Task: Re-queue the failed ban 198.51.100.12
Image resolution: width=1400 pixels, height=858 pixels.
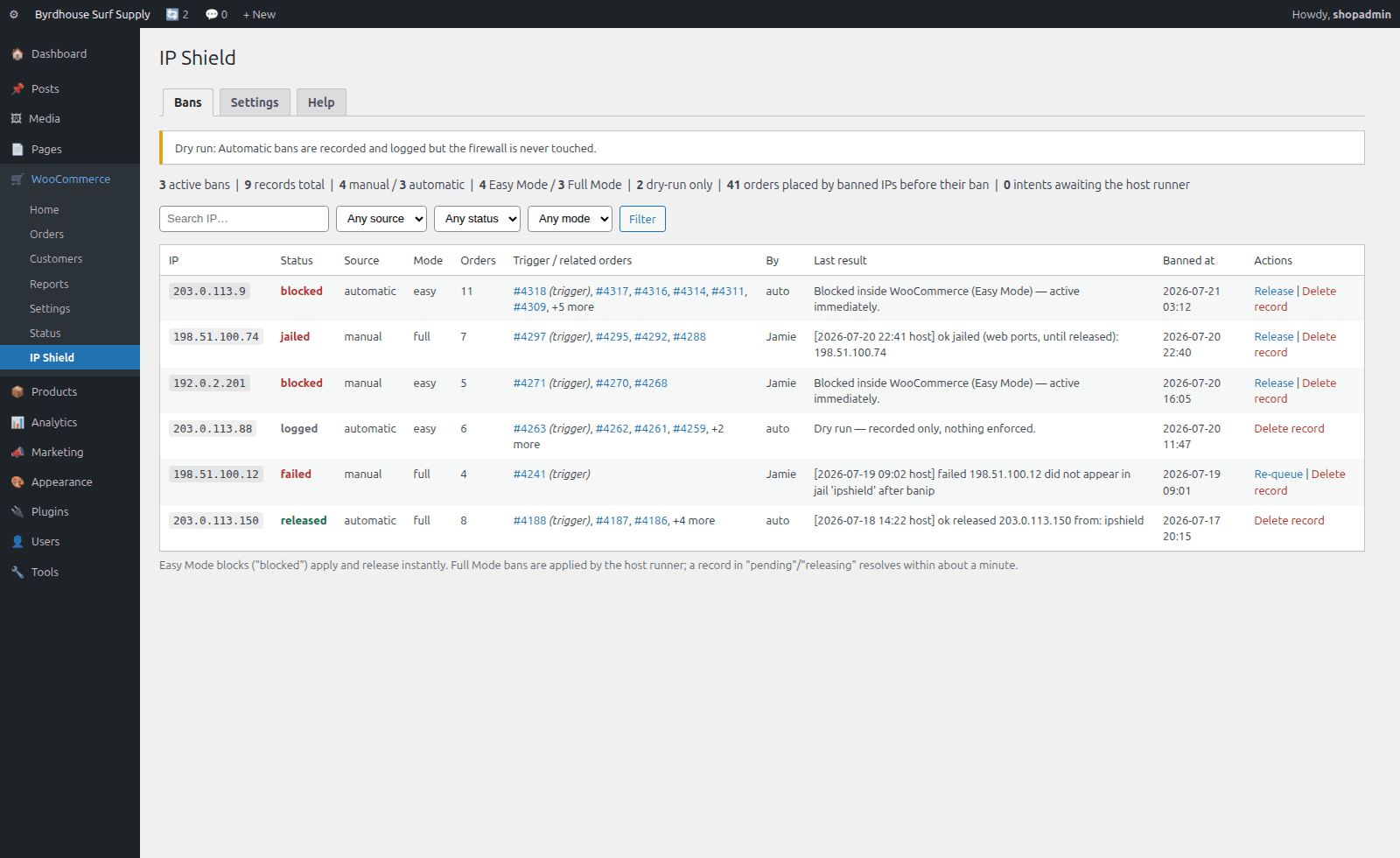Action: 1278,475
